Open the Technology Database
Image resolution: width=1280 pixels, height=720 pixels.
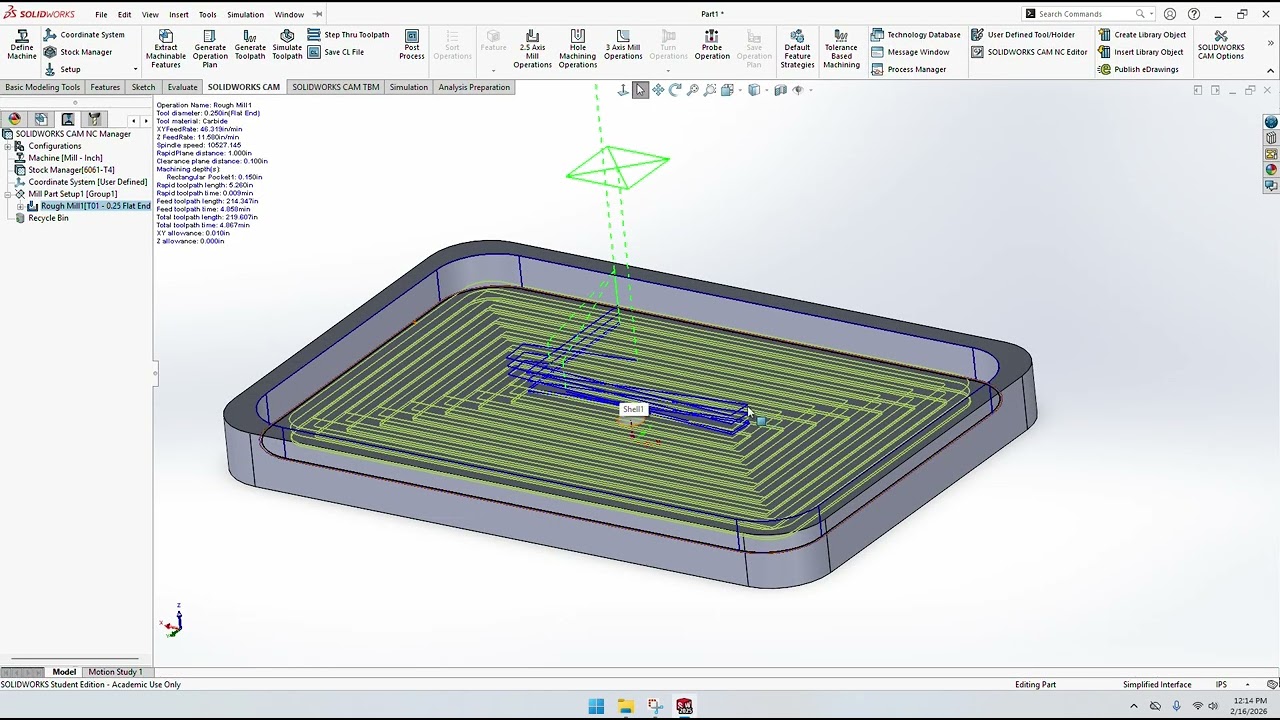915,35
